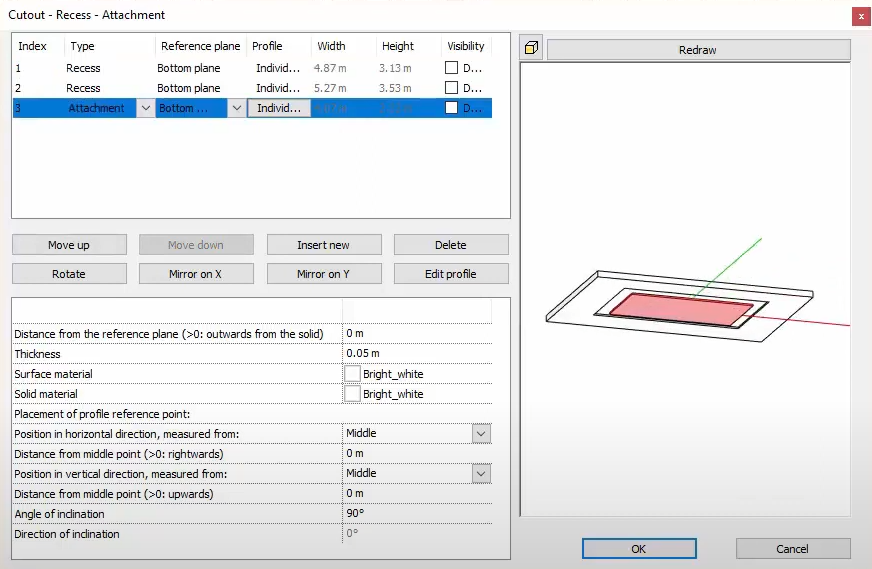Toggle visibility checkbox for row 2

pyautogui.click(x=452, y=88)
